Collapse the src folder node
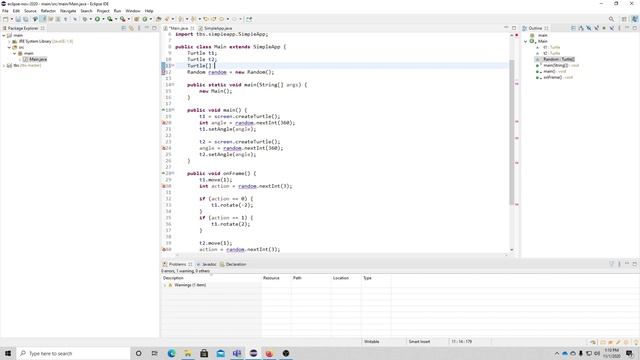 click(x=9, y=47)
